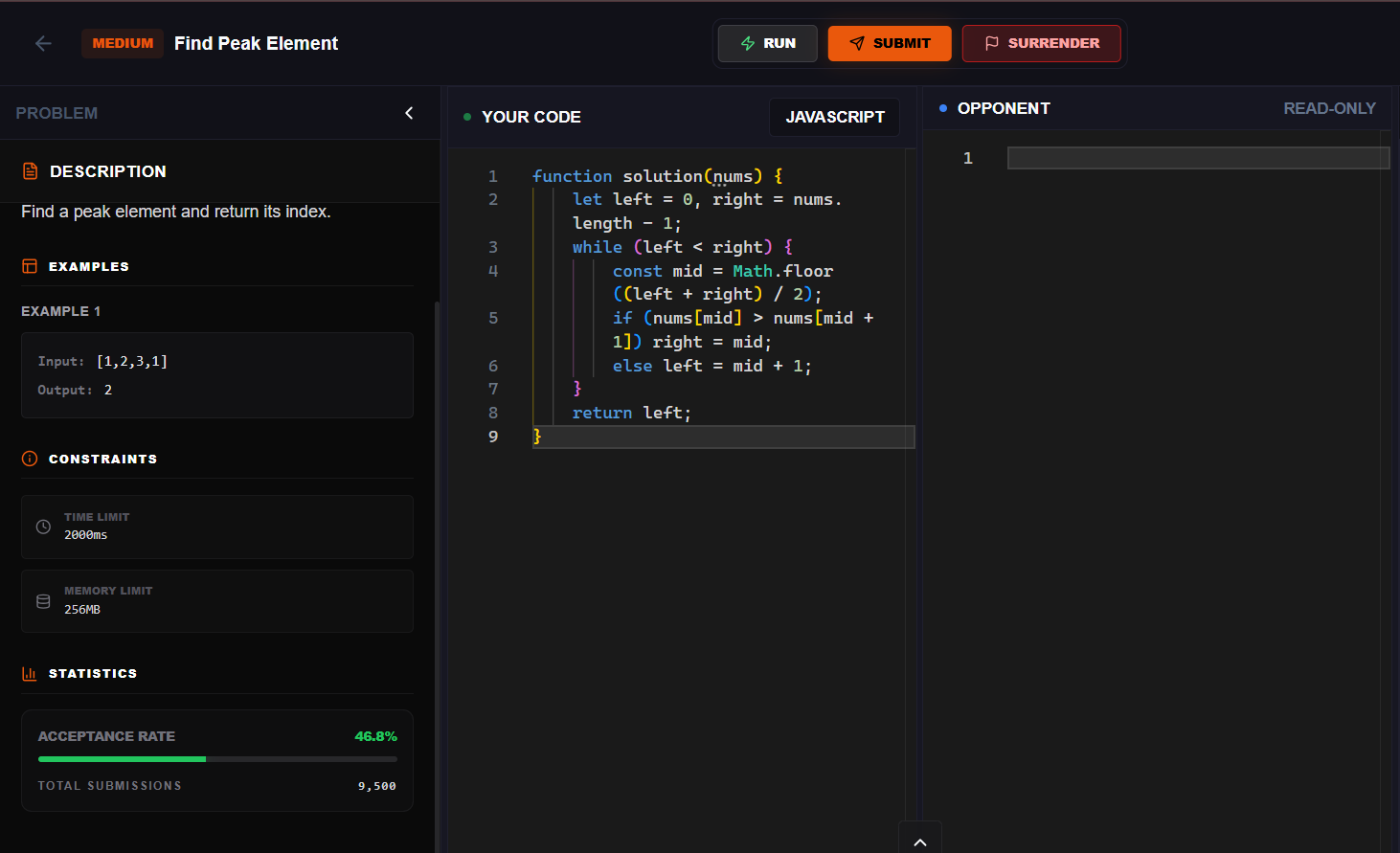Run the code with the RUN button
Screen dimensions: 1400x853
[x=768, y=43]
